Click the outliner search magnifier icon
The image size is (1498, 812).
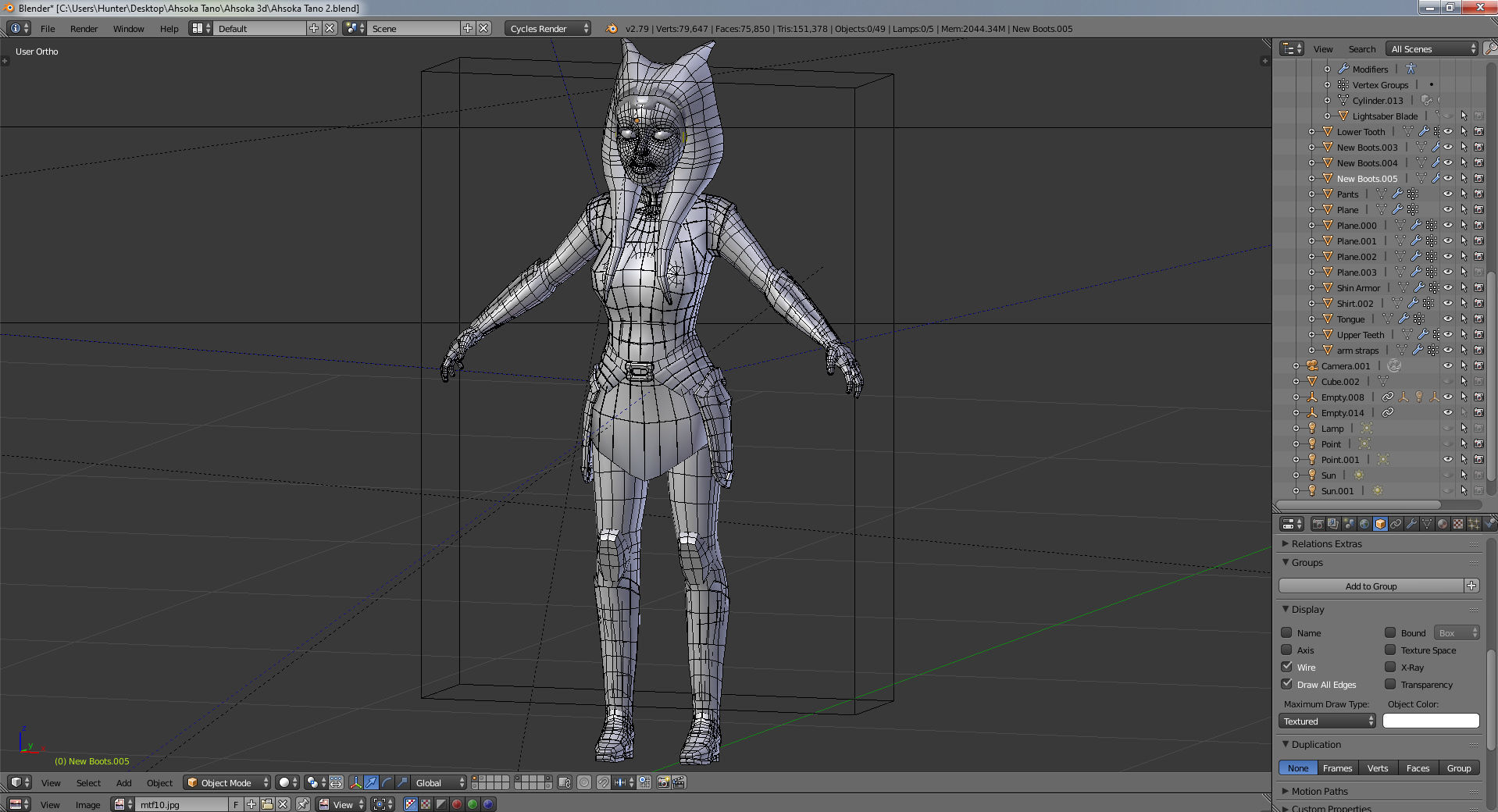pyautogui.click(x=1489, y=48)
